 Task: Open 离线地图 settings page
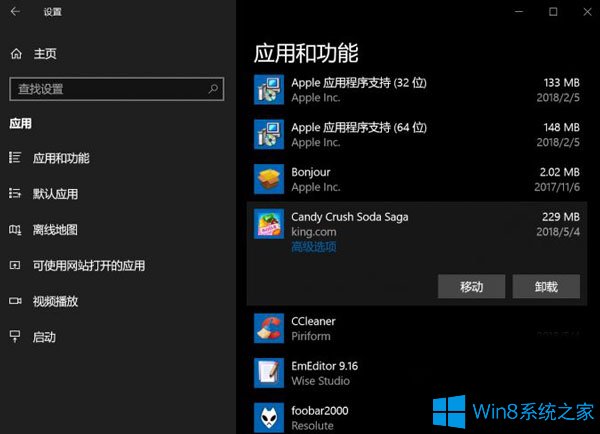(55, 230)
